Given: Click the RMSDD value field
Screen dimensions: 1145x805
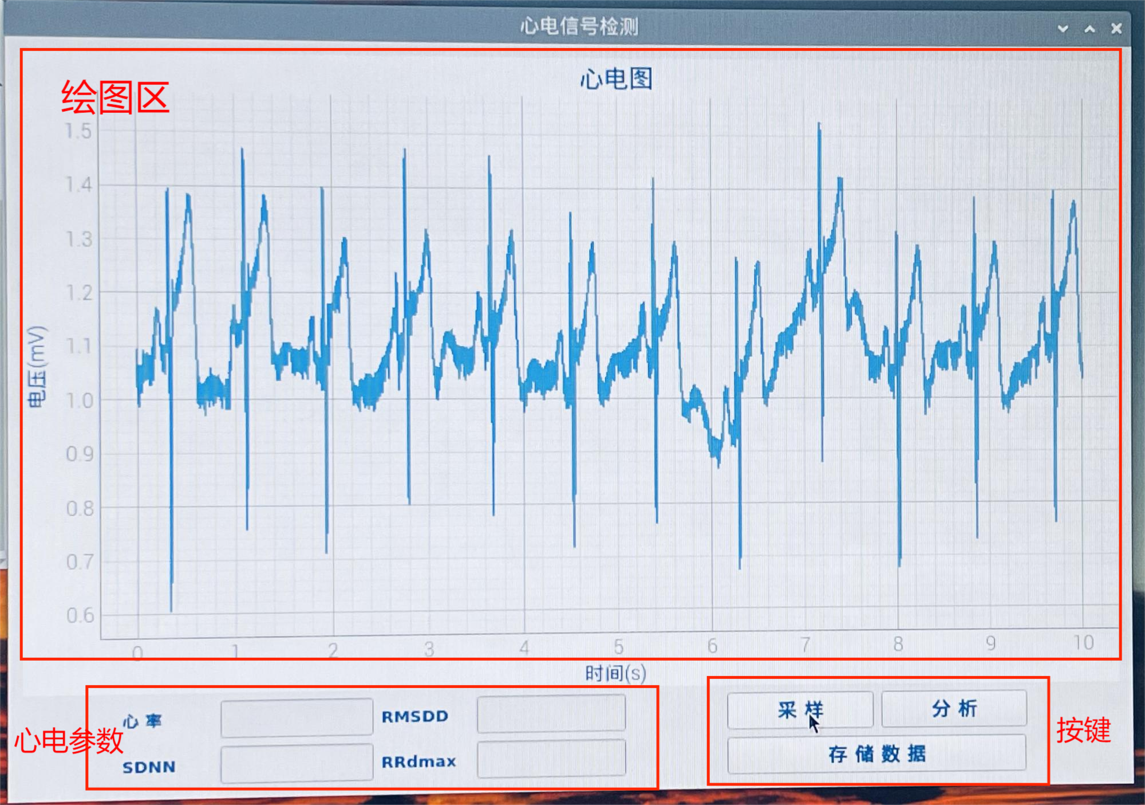Looking at the screenshot, I should [551, 714].
